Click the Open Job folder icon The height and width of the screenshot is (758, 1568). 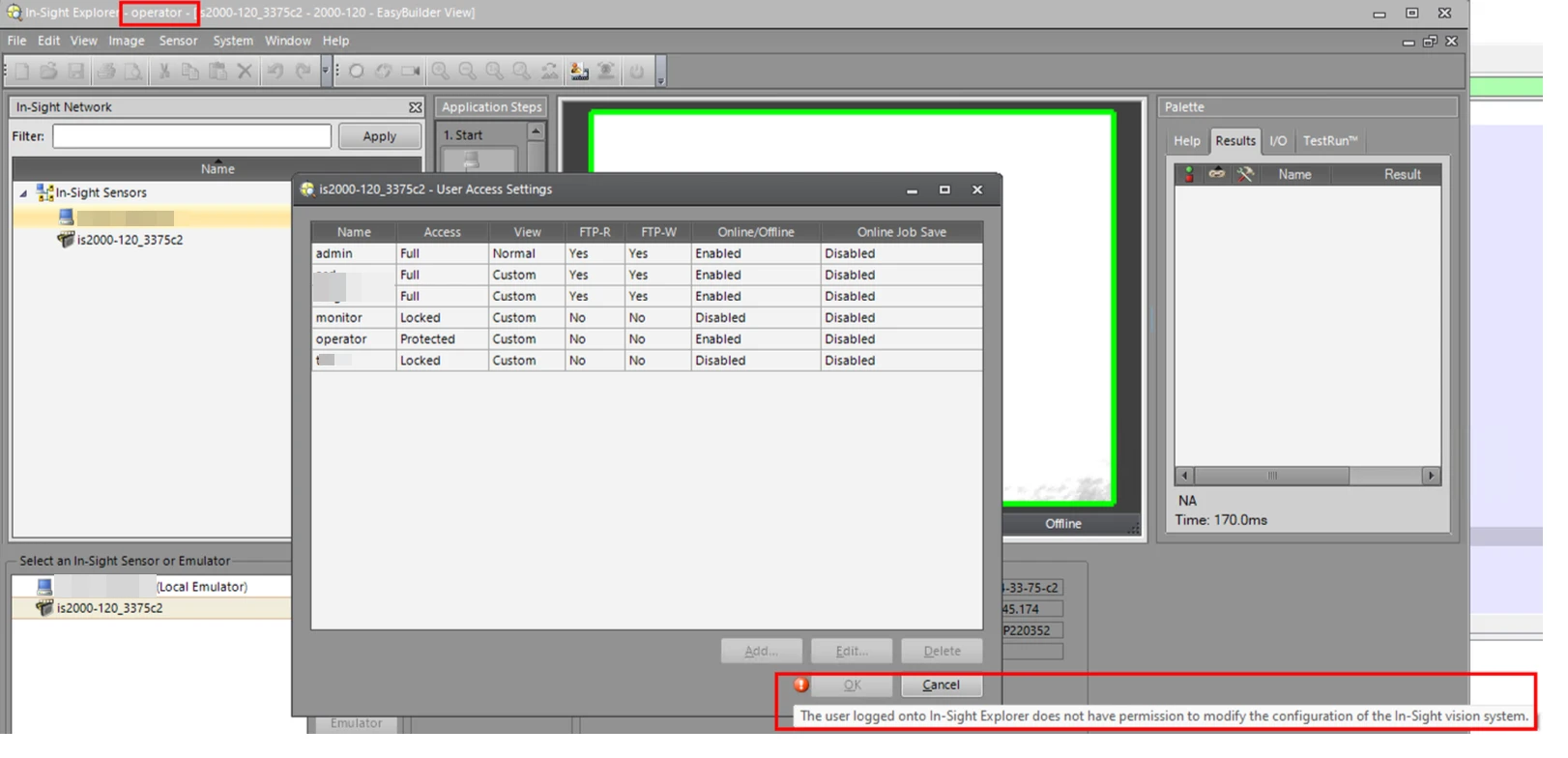point(48,72)
